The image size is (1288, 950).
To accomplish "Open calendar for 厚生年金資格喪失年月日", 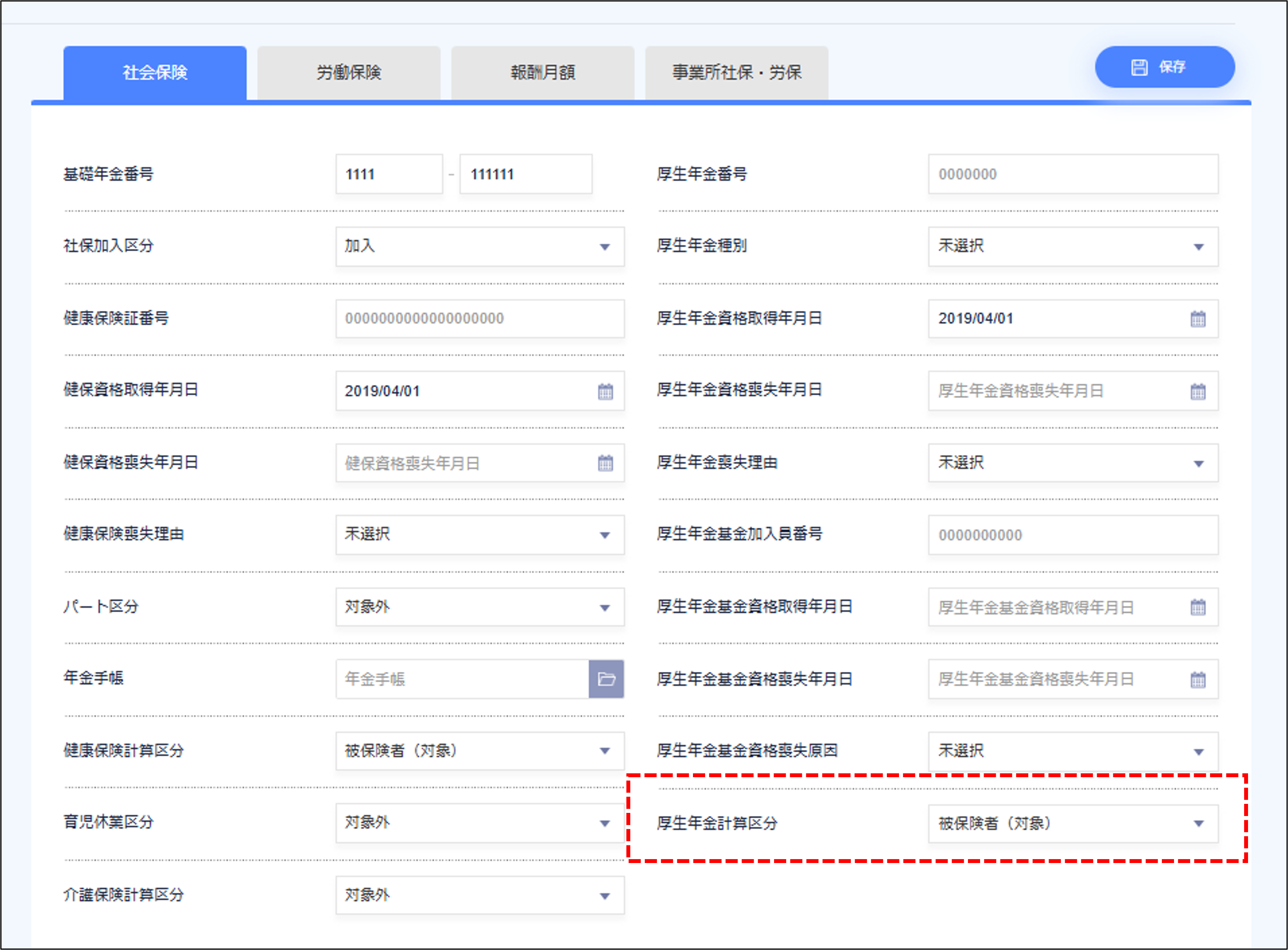I will [1198, 391].
